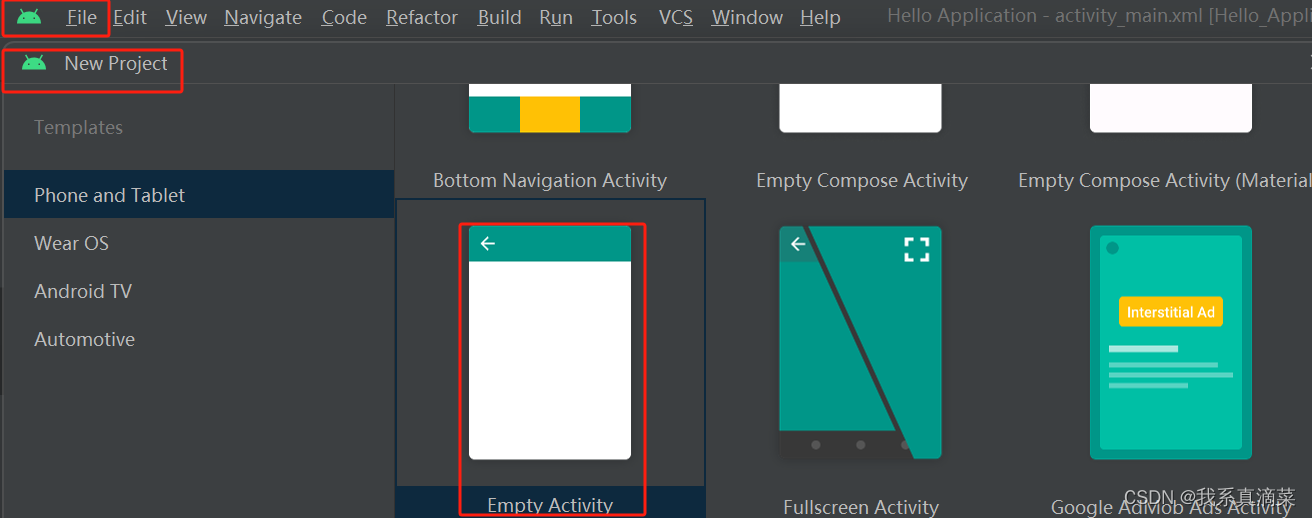
Task: Click the Android Studio logo in menu bar
Action: (29, 17)
